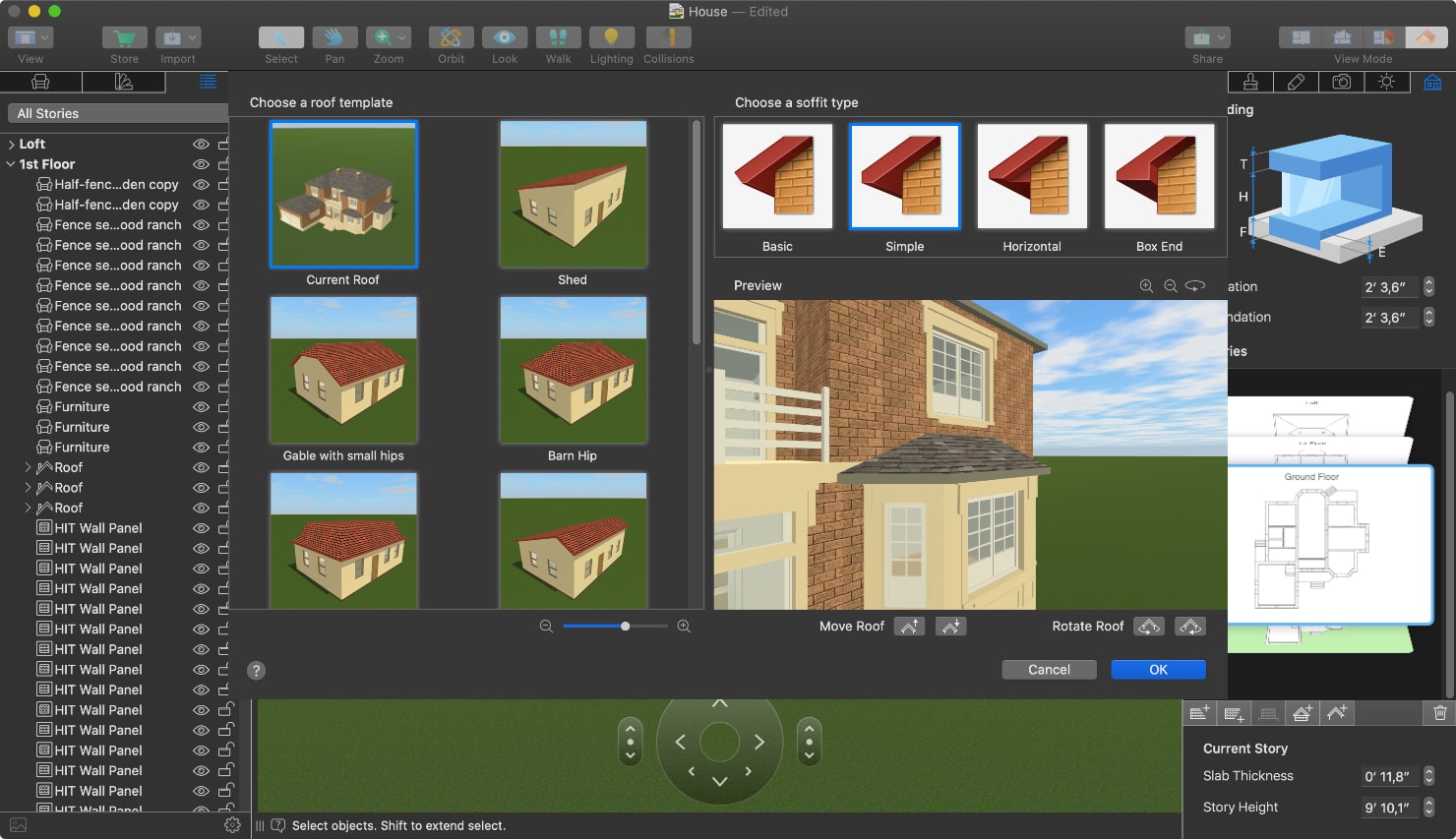Click the Add Roof icon
The height and width of the screenshot is (840, 1456).
1338,712
